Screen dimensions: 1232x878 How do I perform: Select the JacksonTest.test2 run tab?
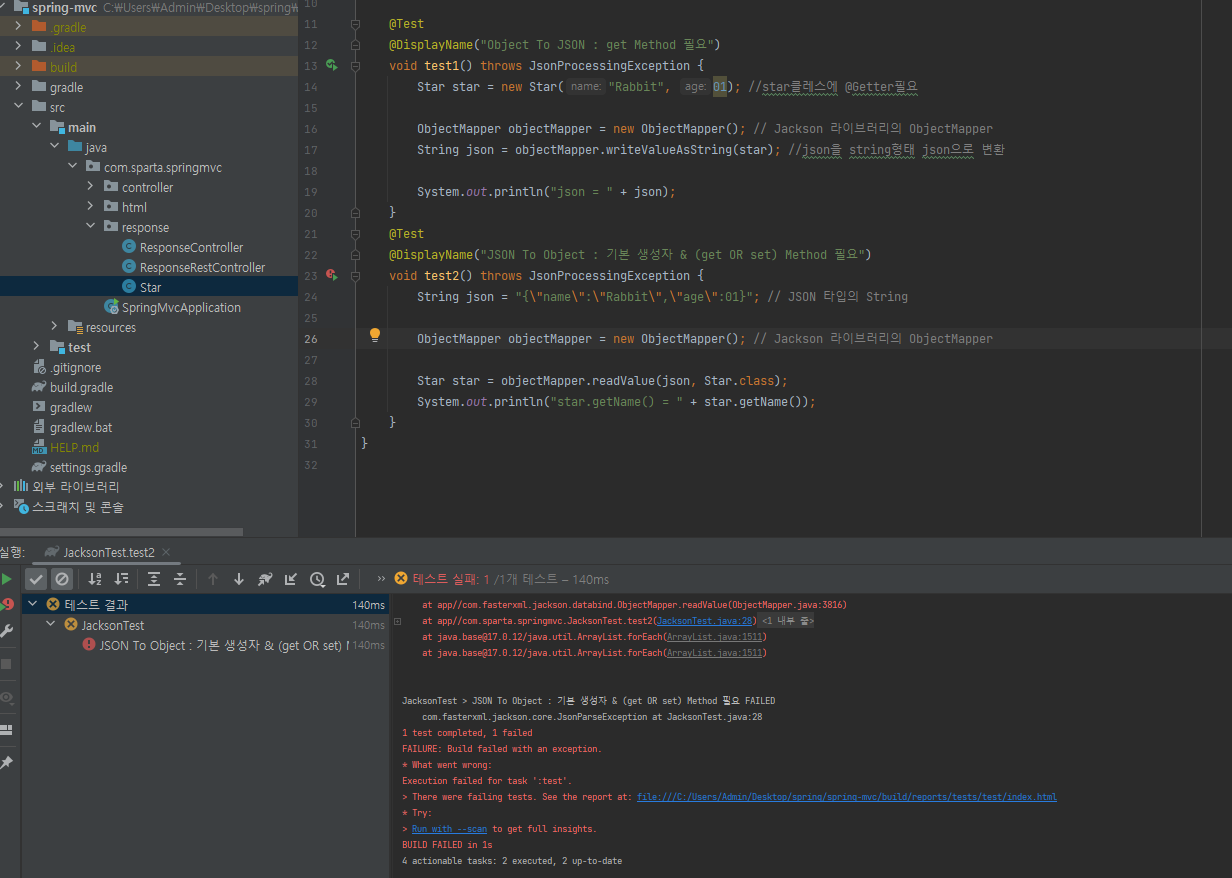pyautogui.click(x=107, y=552)
